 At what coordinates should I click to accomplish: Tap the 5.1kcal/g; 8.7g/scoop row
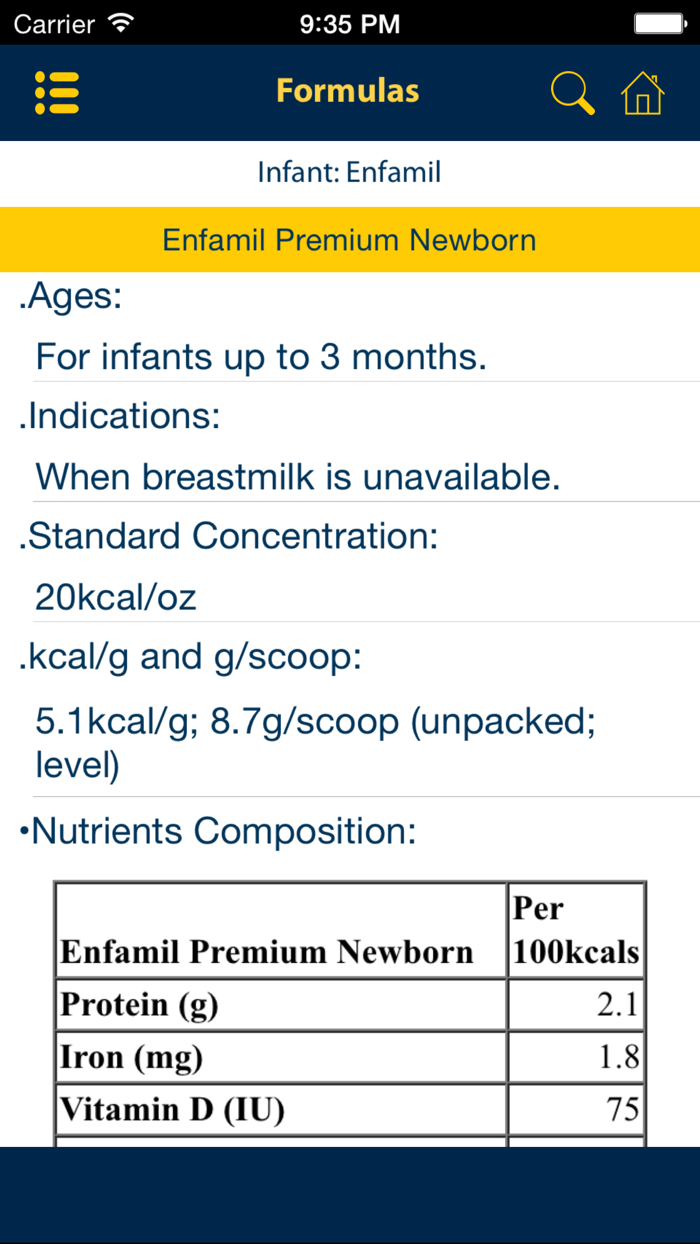pyautogui.click(x=315, y=742)
